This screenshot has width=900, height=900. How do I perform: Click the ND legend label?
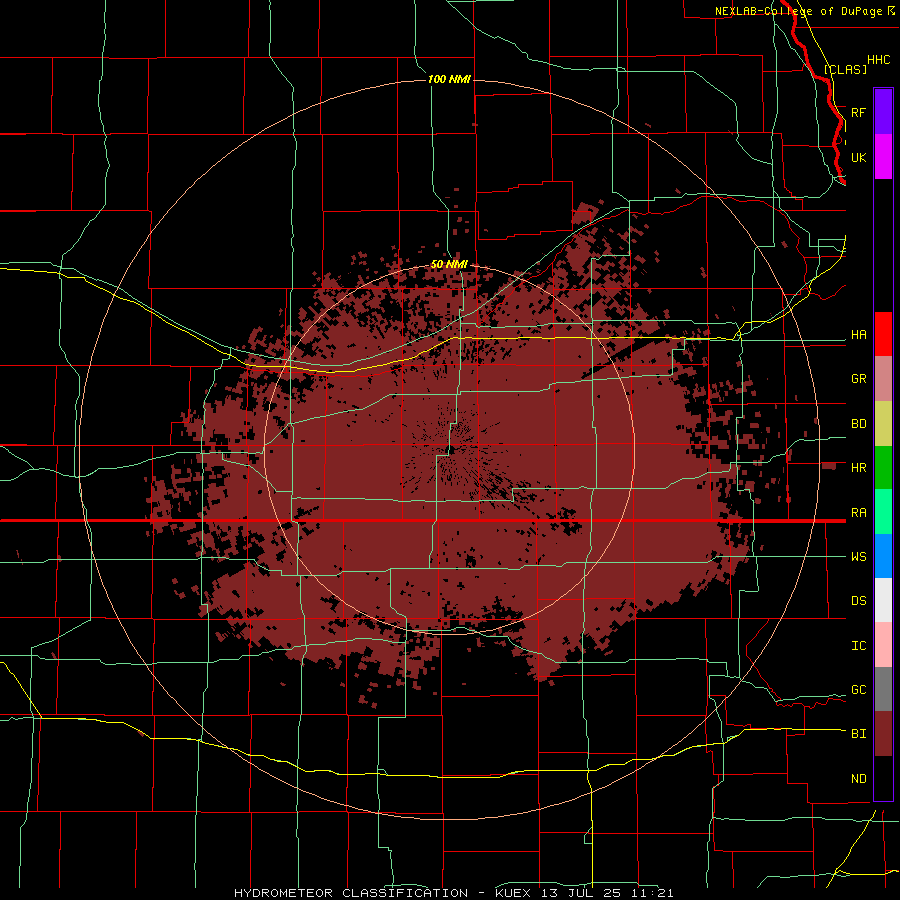coord(859,779)
